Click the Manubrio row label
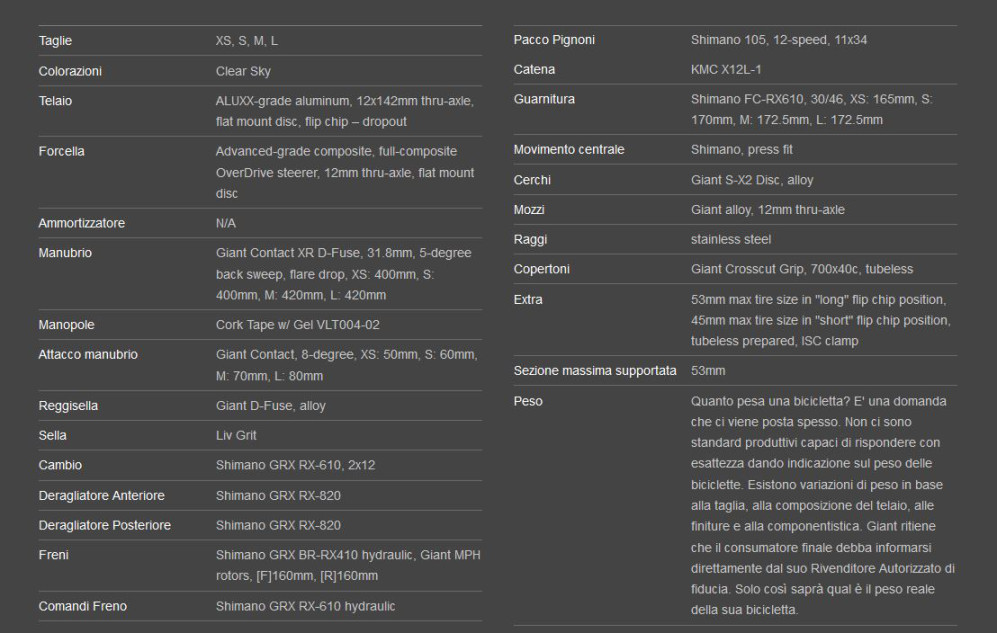997x633 pixels. (x=65, y=254)
